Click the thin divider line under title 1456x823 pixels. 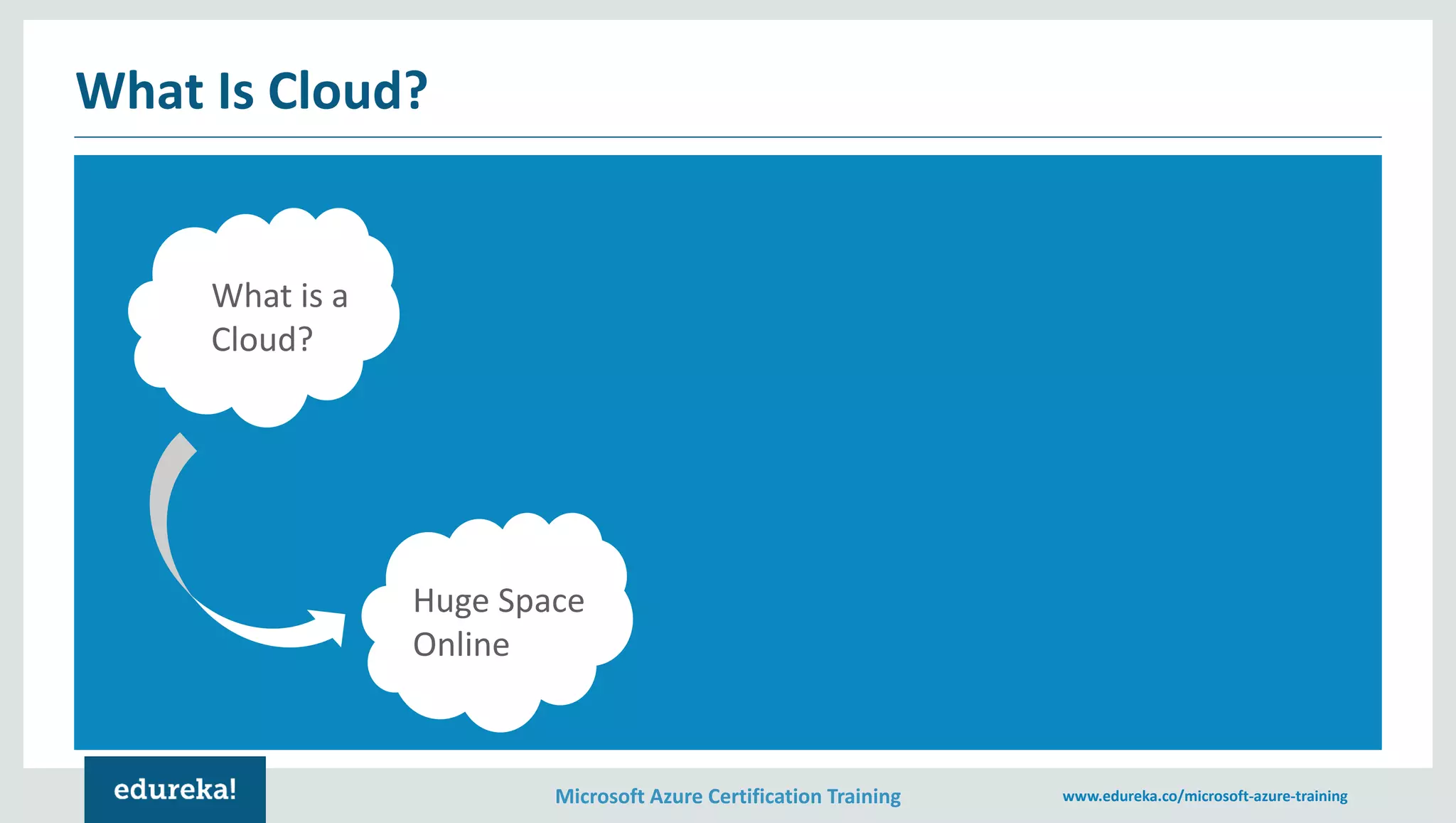727,137
